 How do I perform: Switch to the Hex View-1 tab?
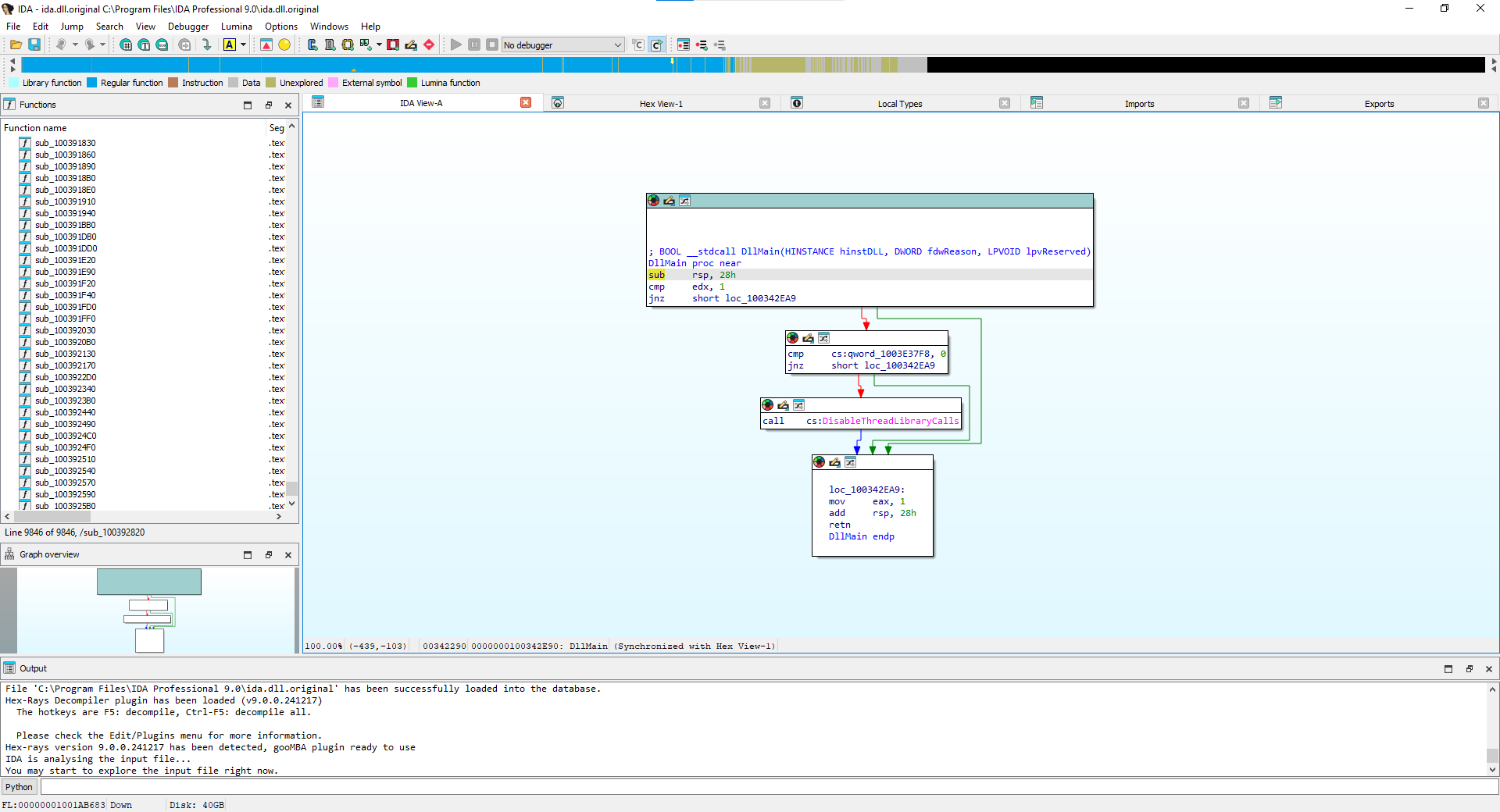(661, 103)
